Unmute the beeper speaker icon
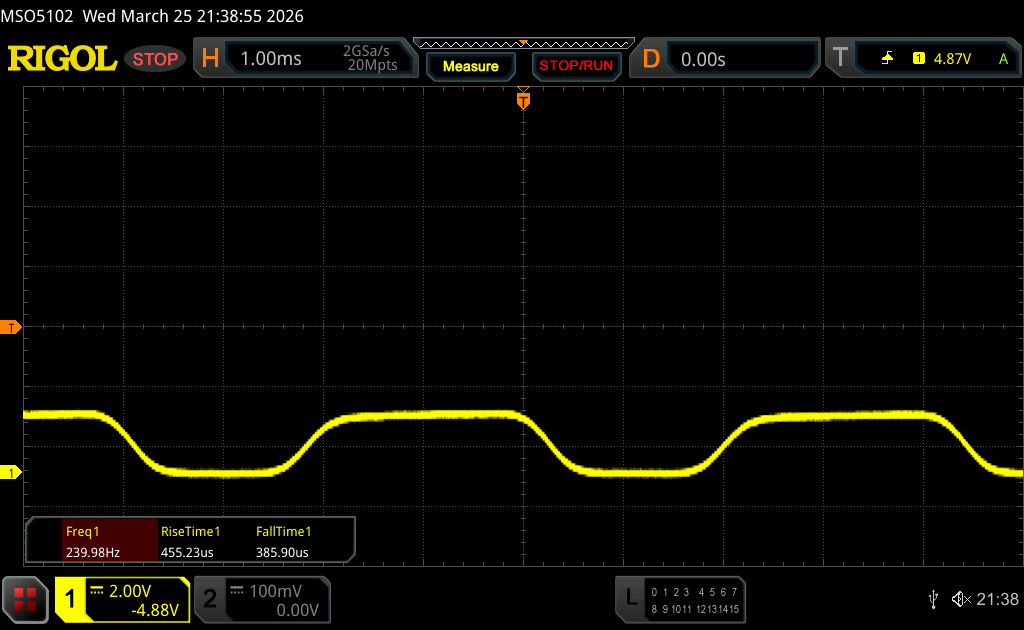The width and height of the screenshot is (1024, 630). (x=960, y=599)
